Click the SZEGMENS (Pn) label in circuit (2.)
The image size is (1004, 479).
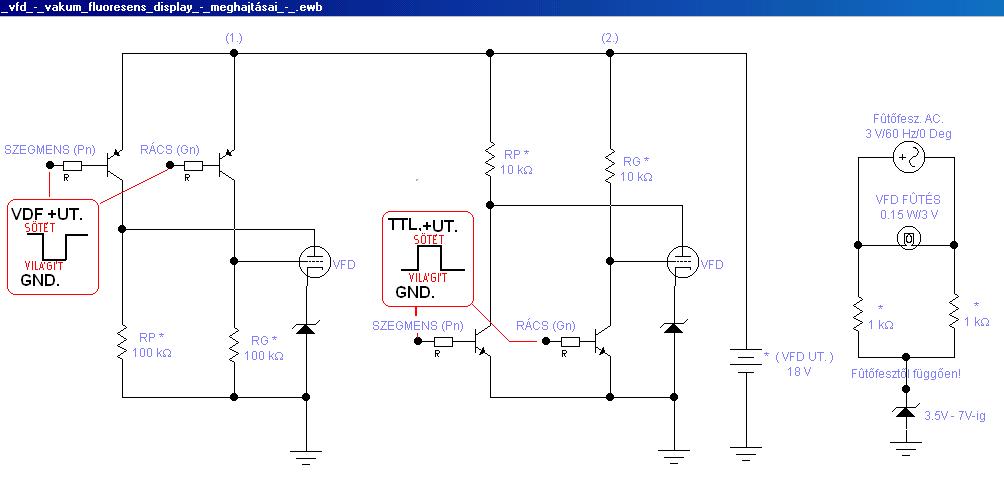(x=418, y=325)
